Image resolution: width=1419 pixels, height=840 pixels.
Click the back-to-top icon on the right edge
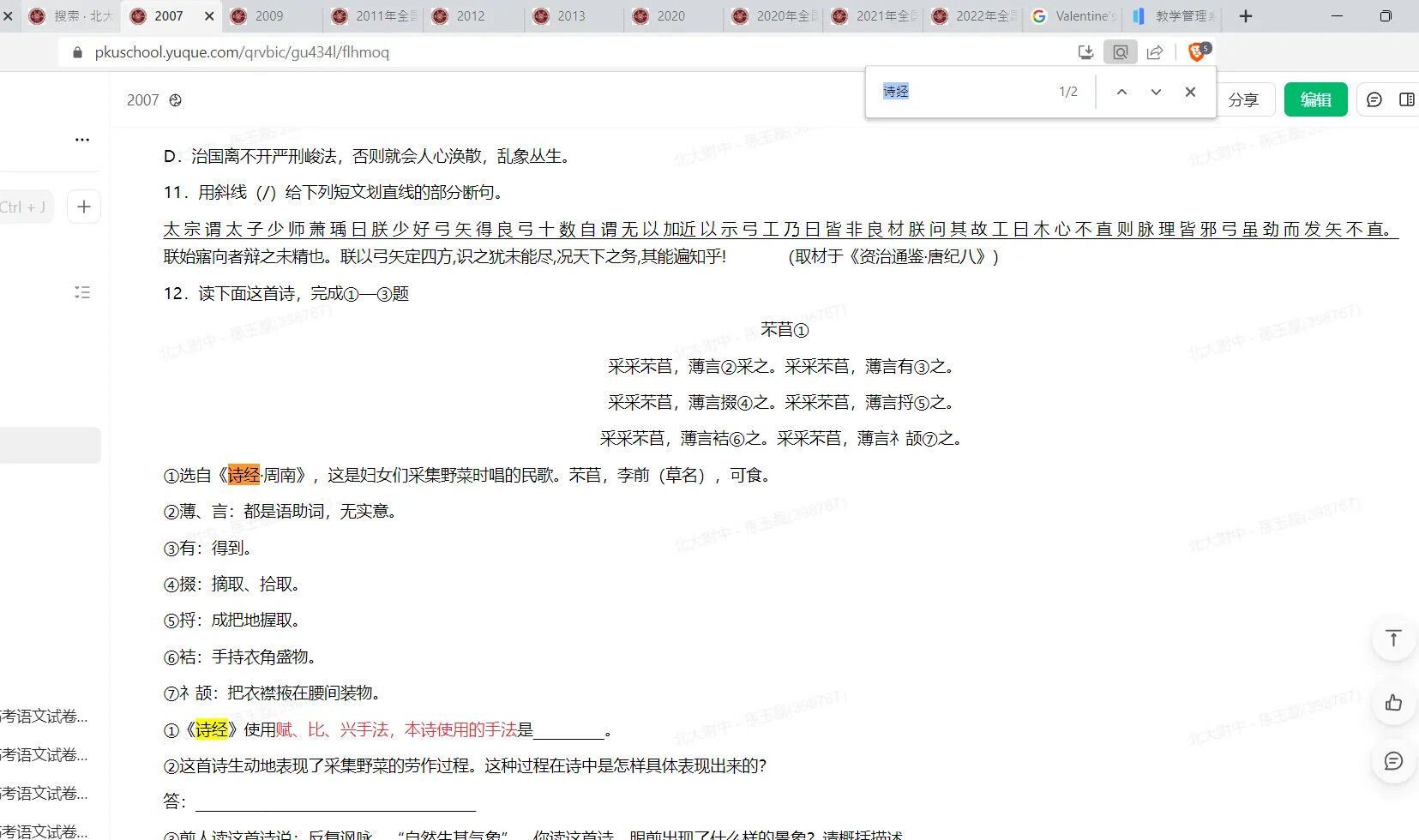[1392, 638]
